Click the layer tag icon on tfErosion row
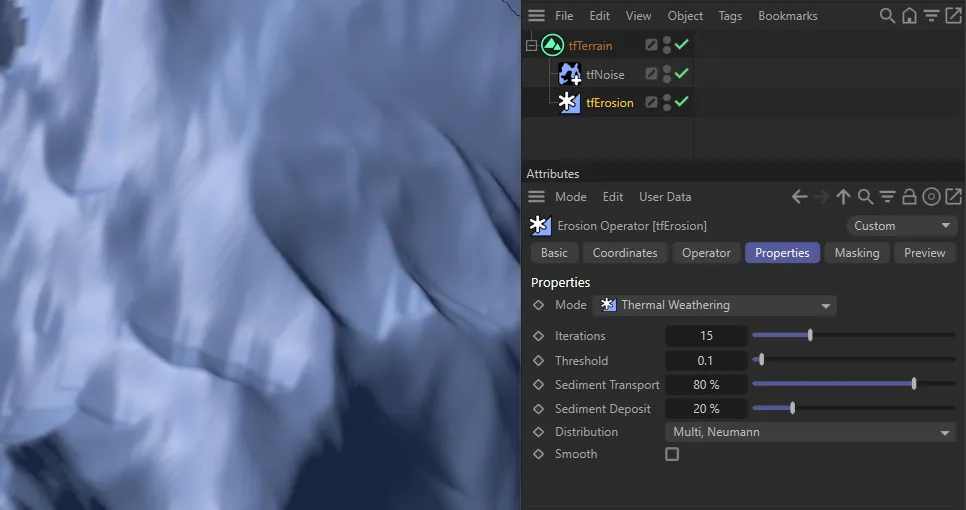 pyautogui.click(x=651, y=102)
